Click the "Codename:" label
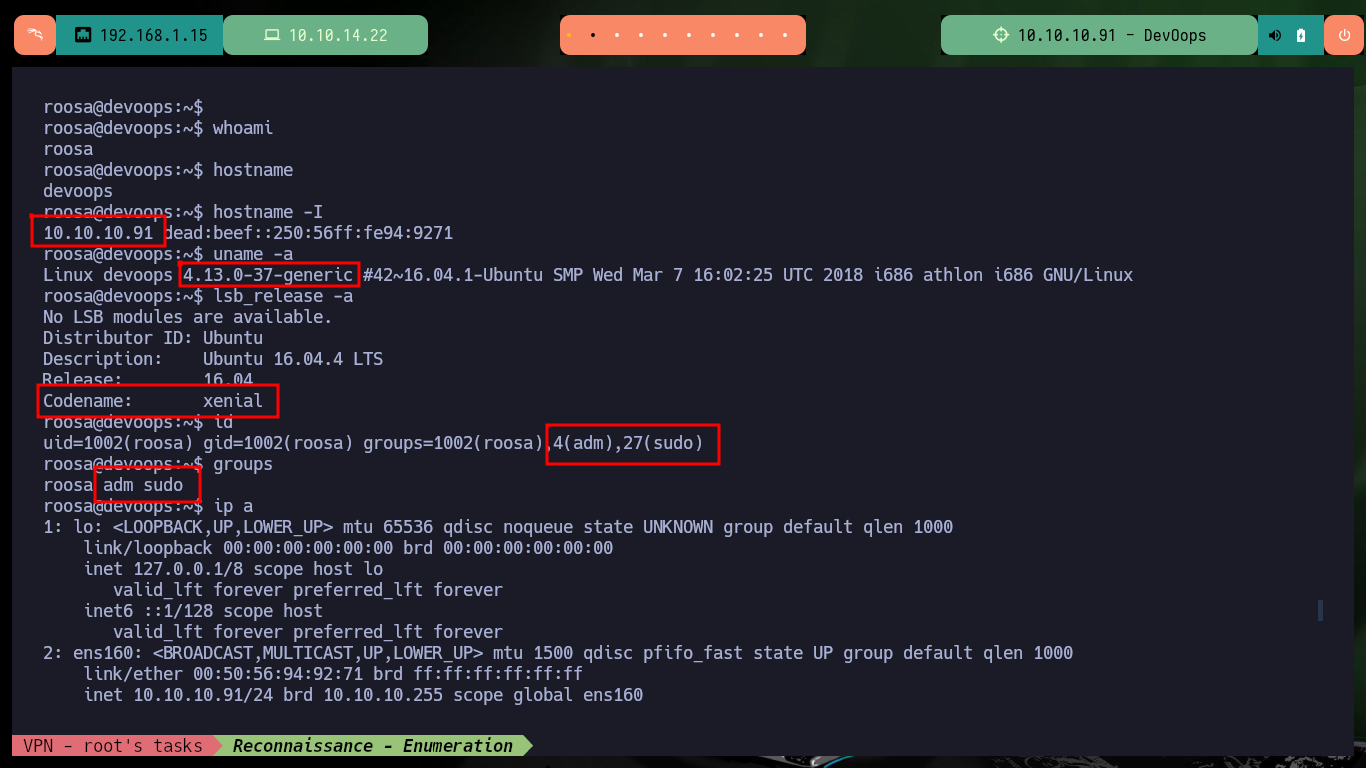Screen dimensions: 1366x768 [x=88, y=401]
